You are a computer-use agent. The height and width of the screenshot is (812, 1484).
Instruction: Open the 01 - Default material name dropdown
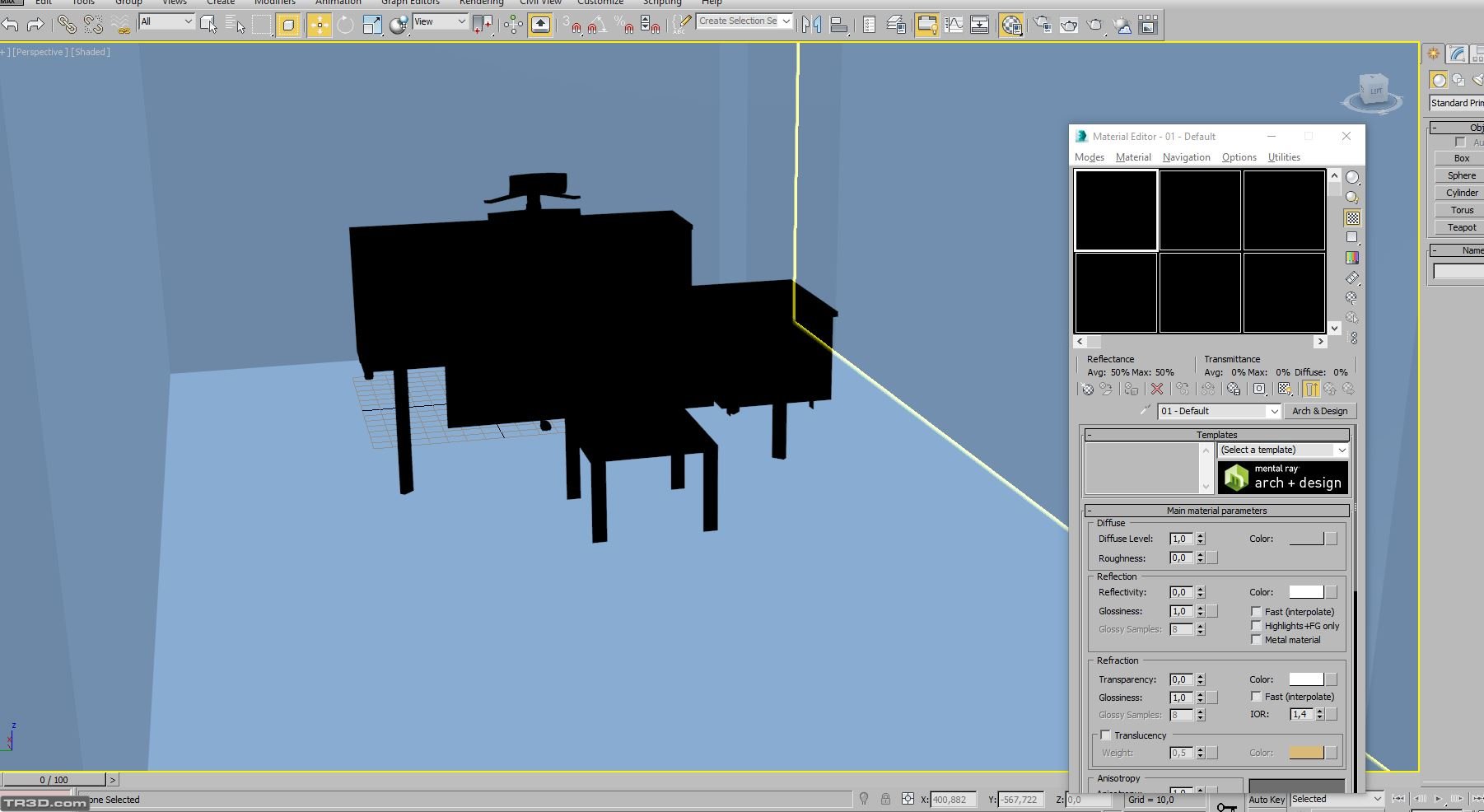pos(1219,411)
